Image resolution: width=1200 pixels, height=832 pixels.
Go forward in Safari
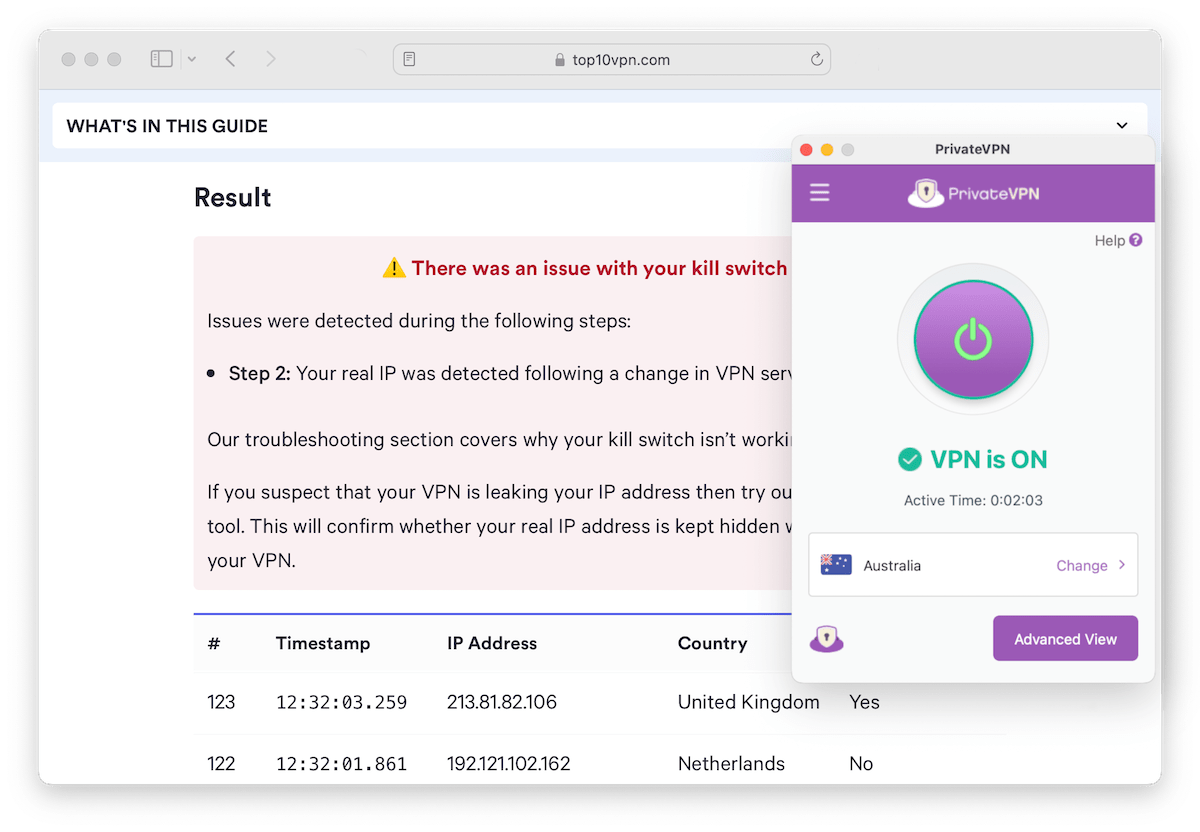pyautogui.click(x=271, y=59)
